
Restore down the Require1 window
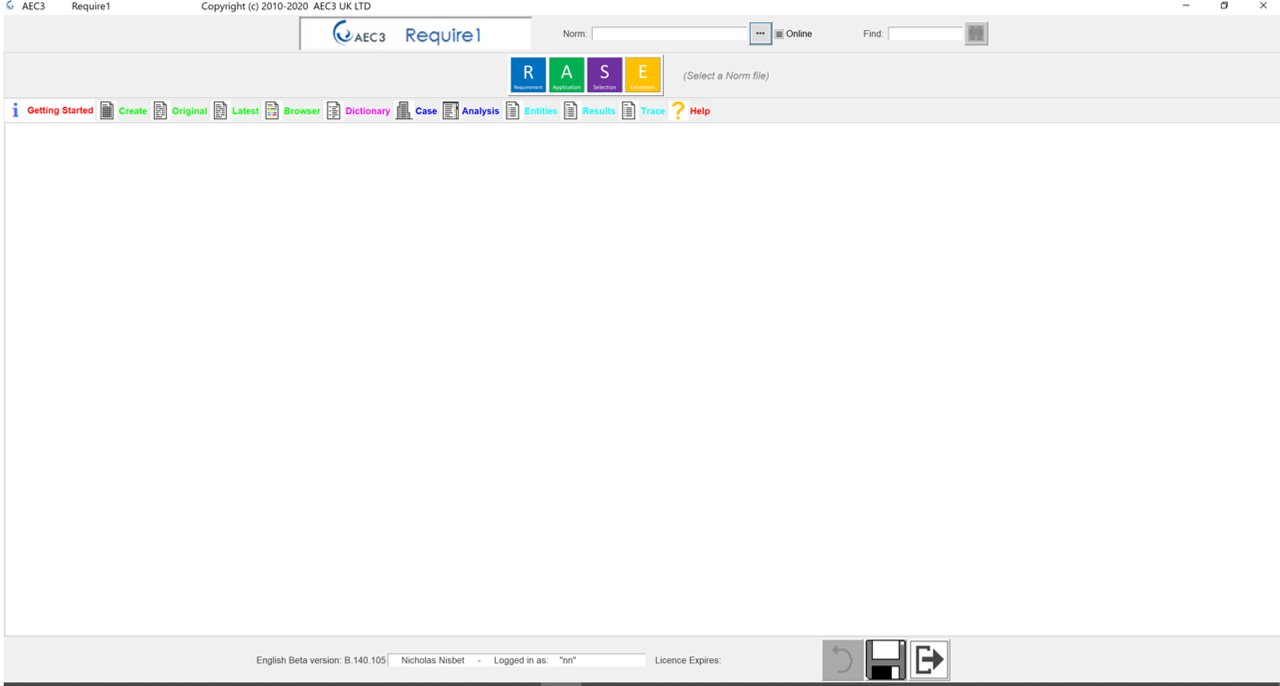click(x=1224, y=6)
